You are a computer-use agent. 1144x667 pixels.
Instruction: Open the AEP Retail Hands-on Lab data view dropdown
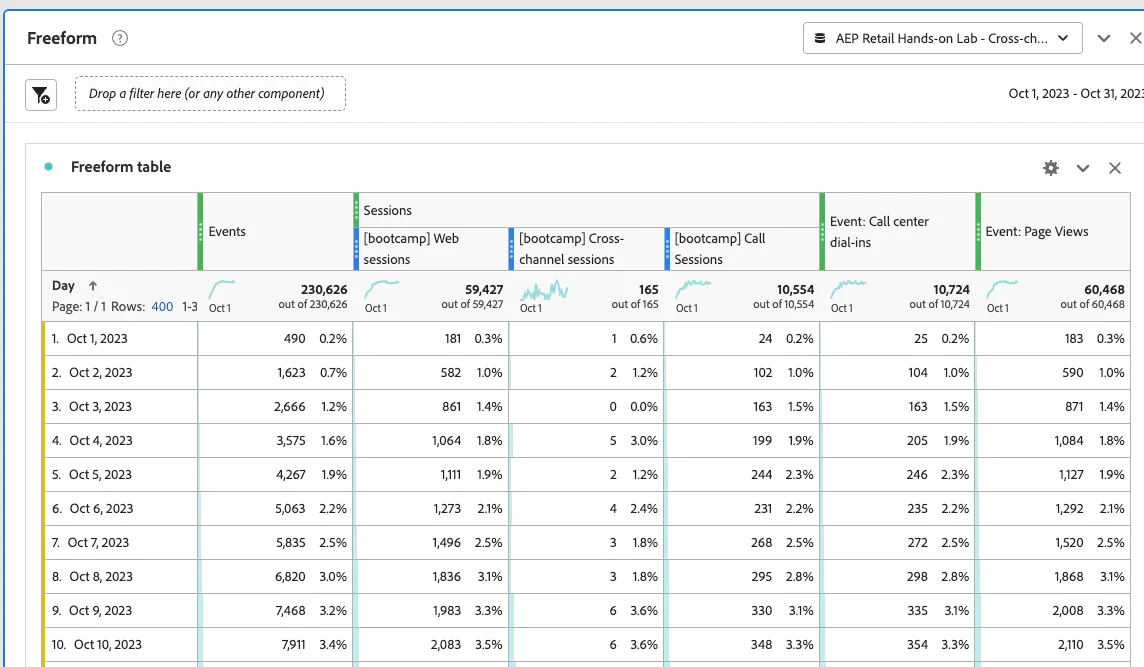tap(943, 38)
